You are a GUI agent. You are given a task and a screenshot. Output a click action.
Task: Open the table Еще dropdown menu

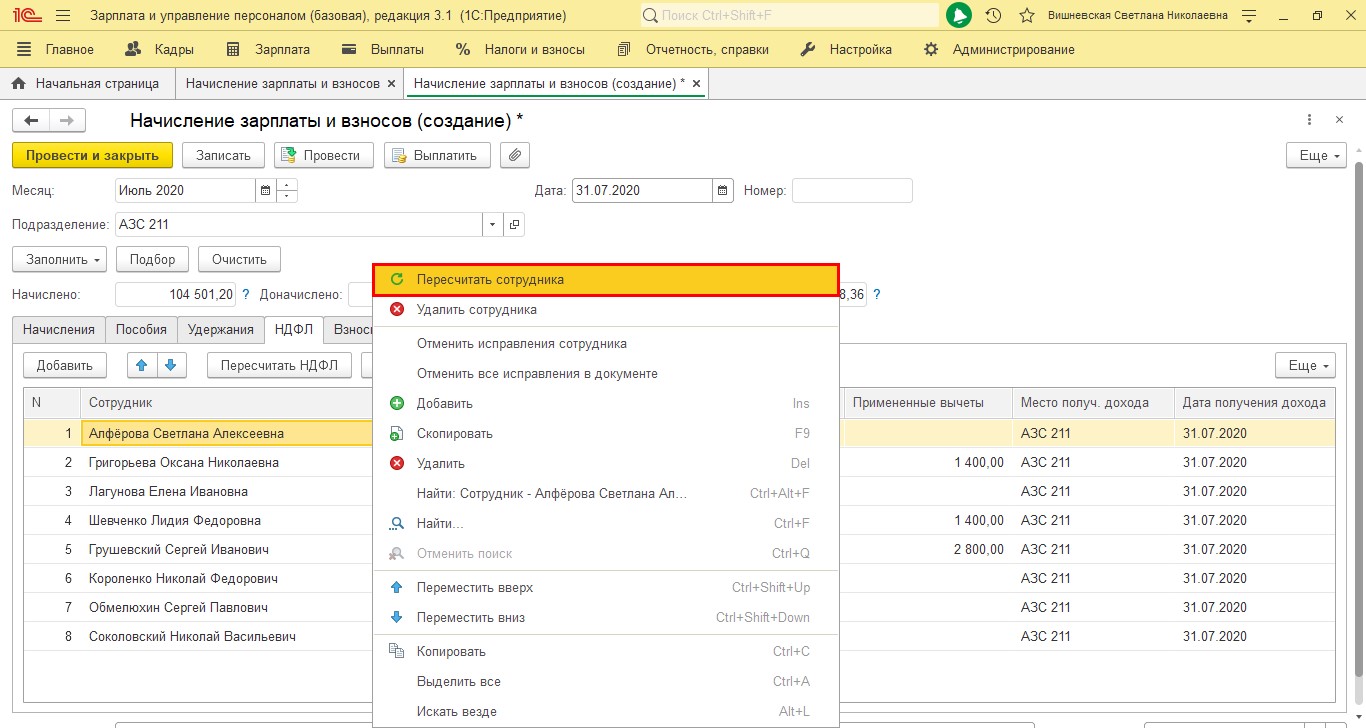(x=1305, y=365)
